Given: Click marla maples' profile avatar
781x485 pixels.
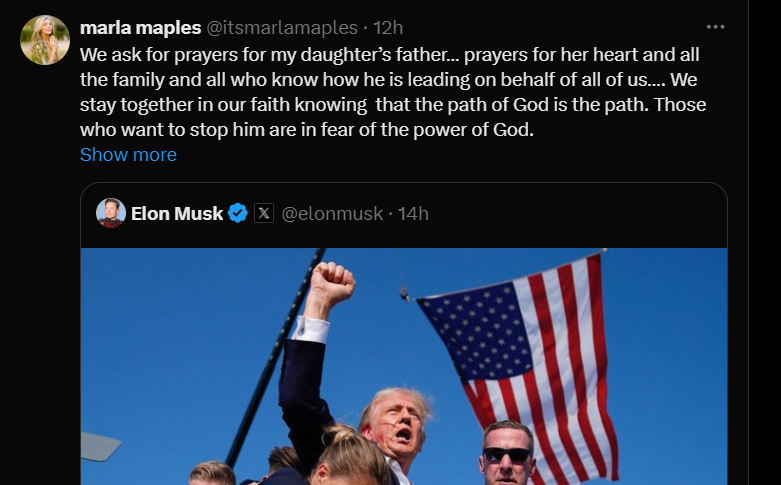Looking at the screenshot, I should pyautogui.click(x=45, y=41).
